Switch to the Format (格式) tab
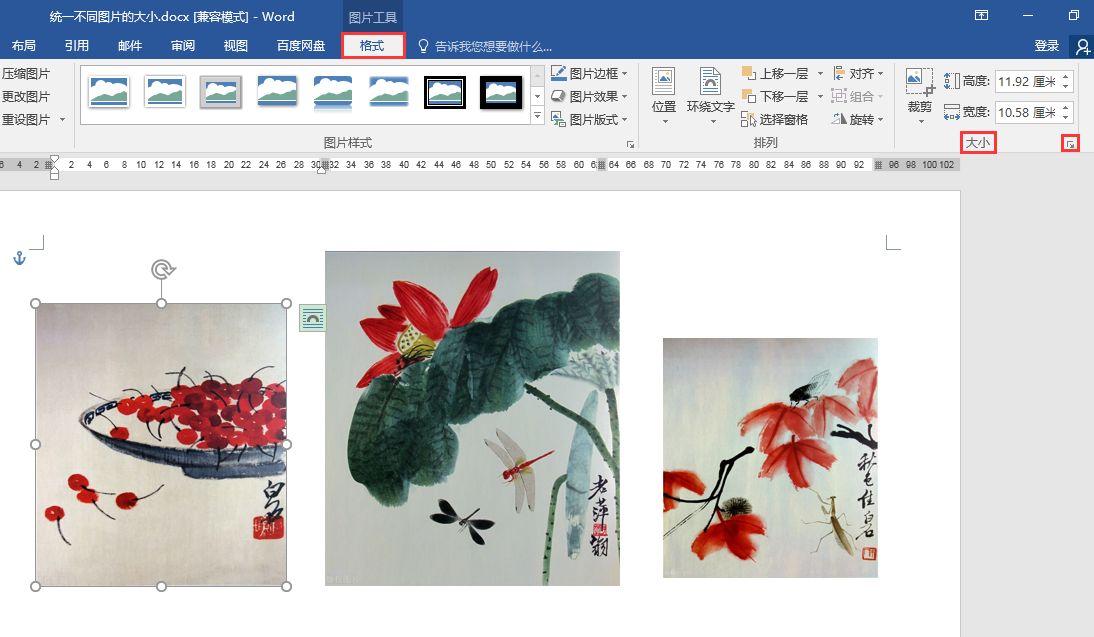The image size is (1094, 637). coord(373,46)
